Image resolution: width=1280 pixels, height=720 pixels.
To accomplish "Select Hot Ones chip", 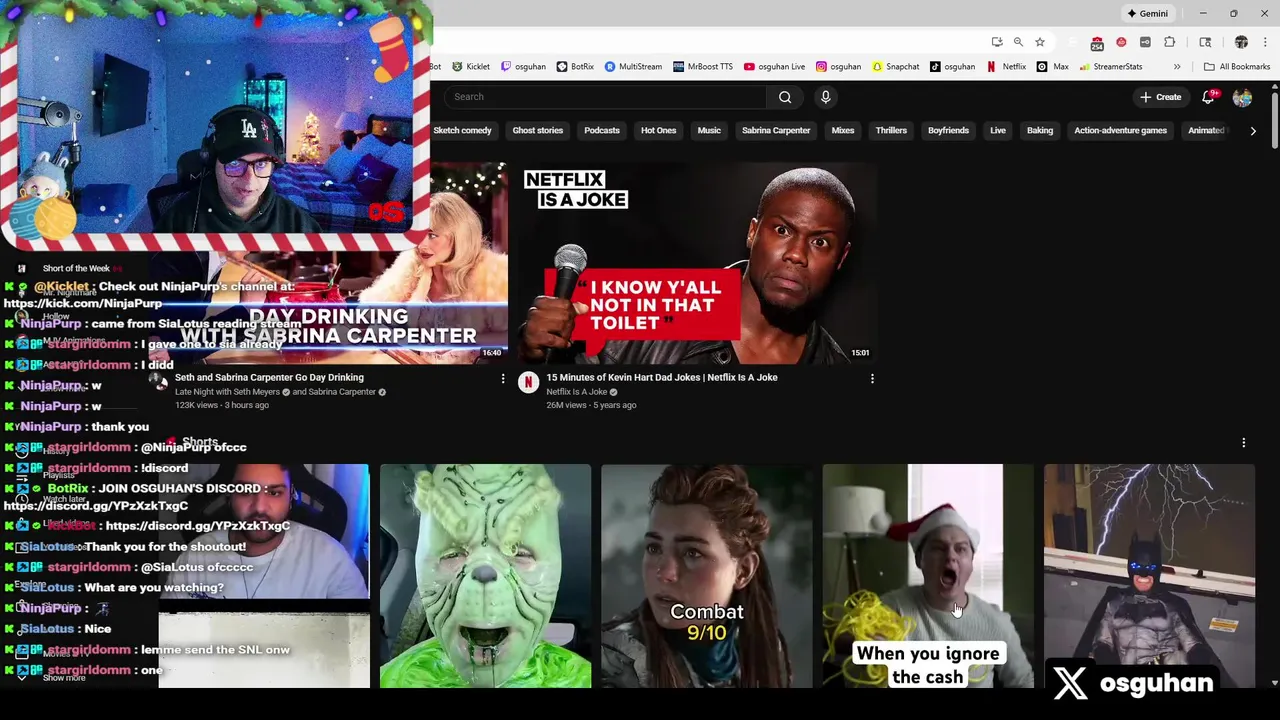I will pyautogui.click(x=658, y=131).
